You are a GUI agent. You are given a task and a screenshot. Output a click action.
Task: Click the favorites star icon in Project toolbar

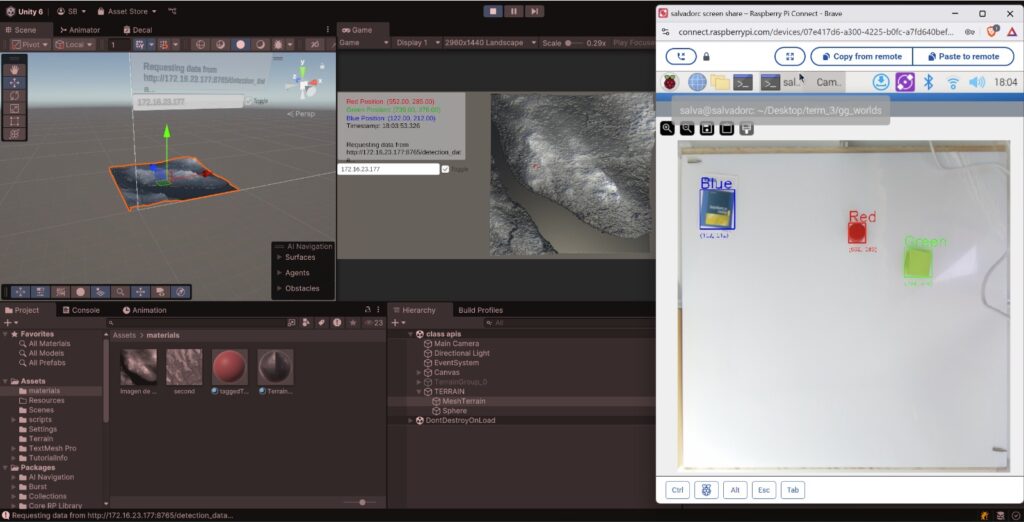[x=353, y=323]
